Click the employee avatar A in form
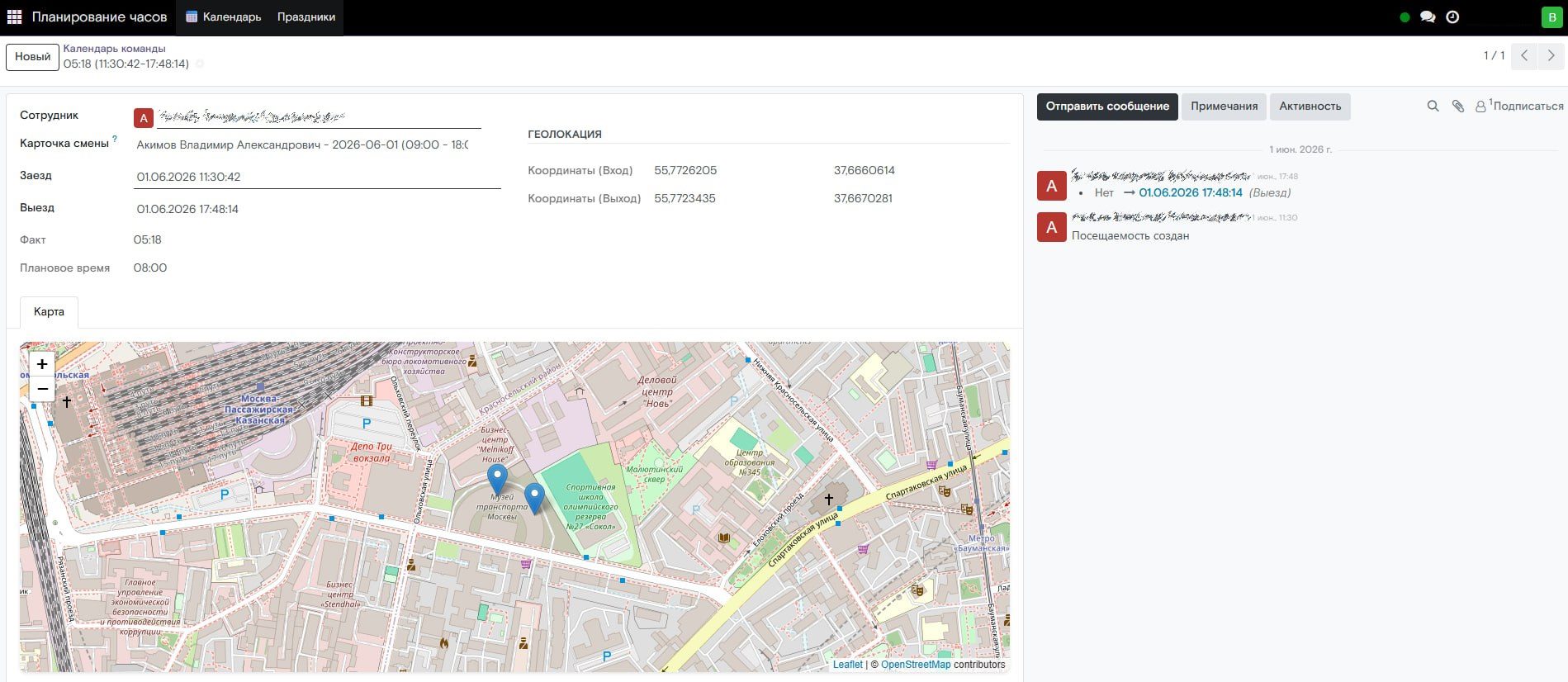1568x682 pixels. [x=144, y=118]
